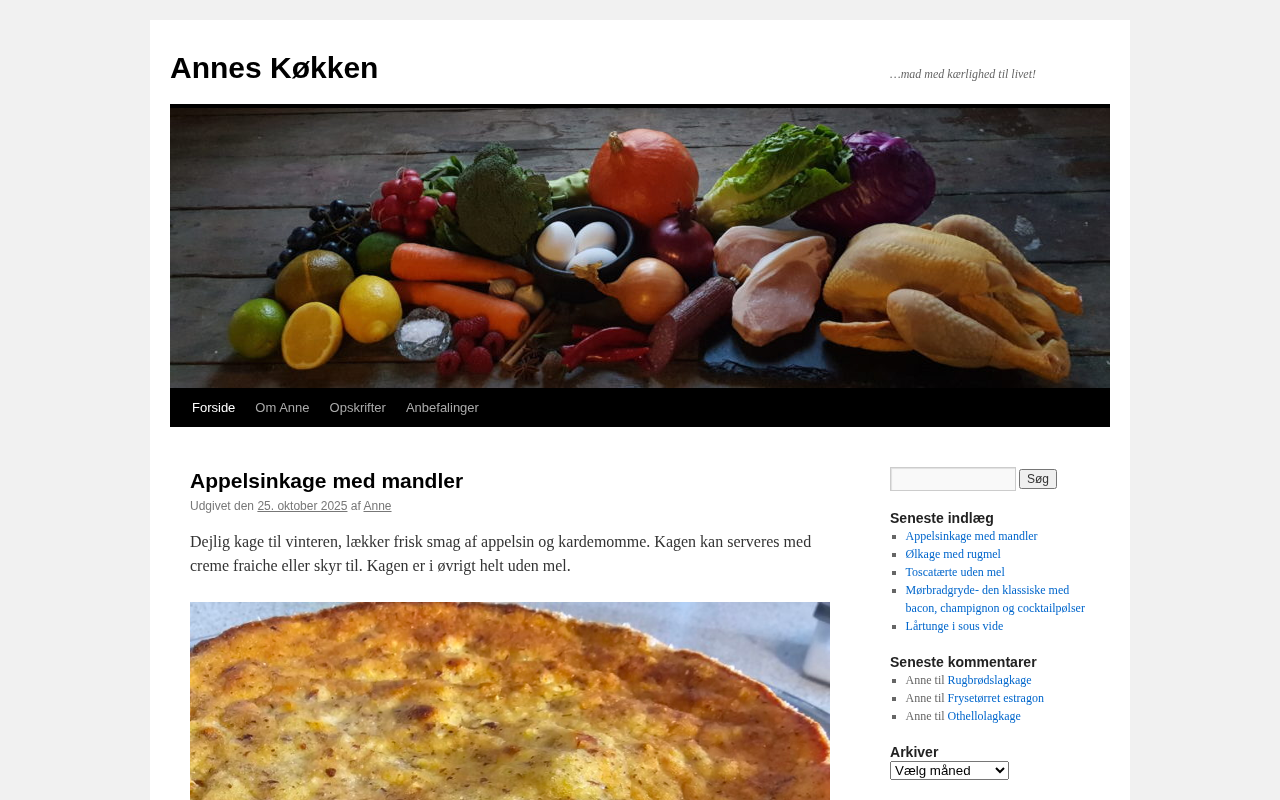Open Lårtunge i sous vide post
This screenshot has height=800, width=1280.
(954, 626)
